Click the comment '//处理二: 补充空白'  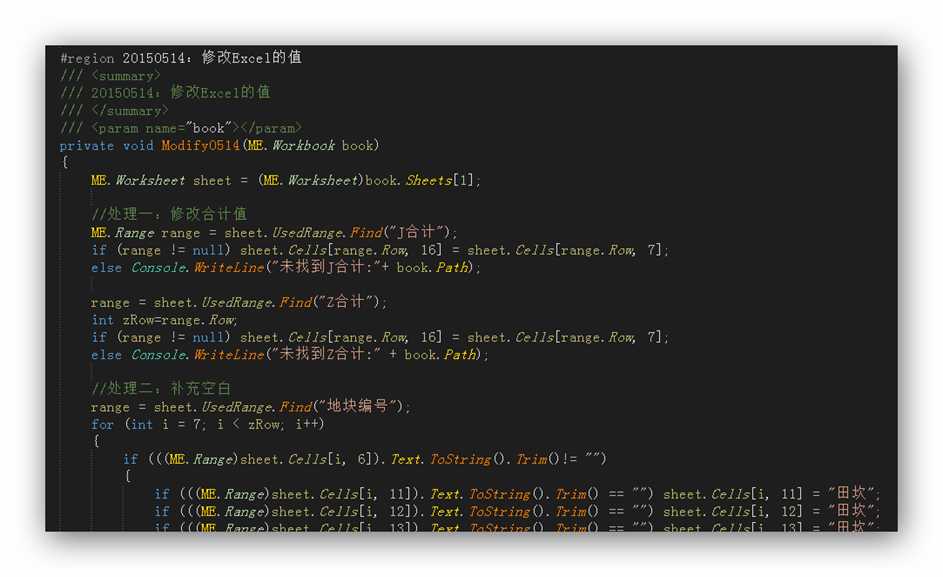click(x=161, y=389)
